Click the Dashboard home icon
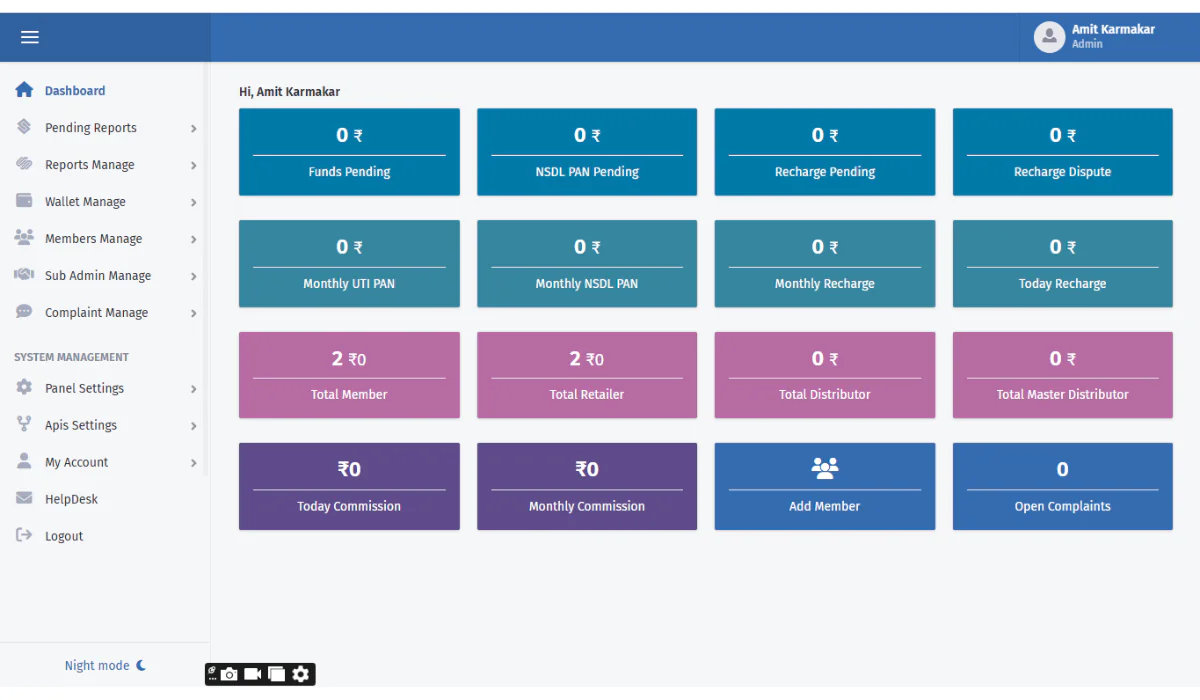 tap(24, 90)
